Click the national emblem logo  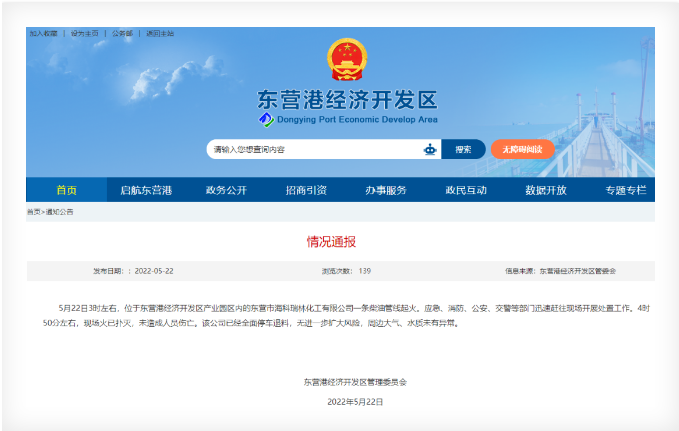coord(347,59)
